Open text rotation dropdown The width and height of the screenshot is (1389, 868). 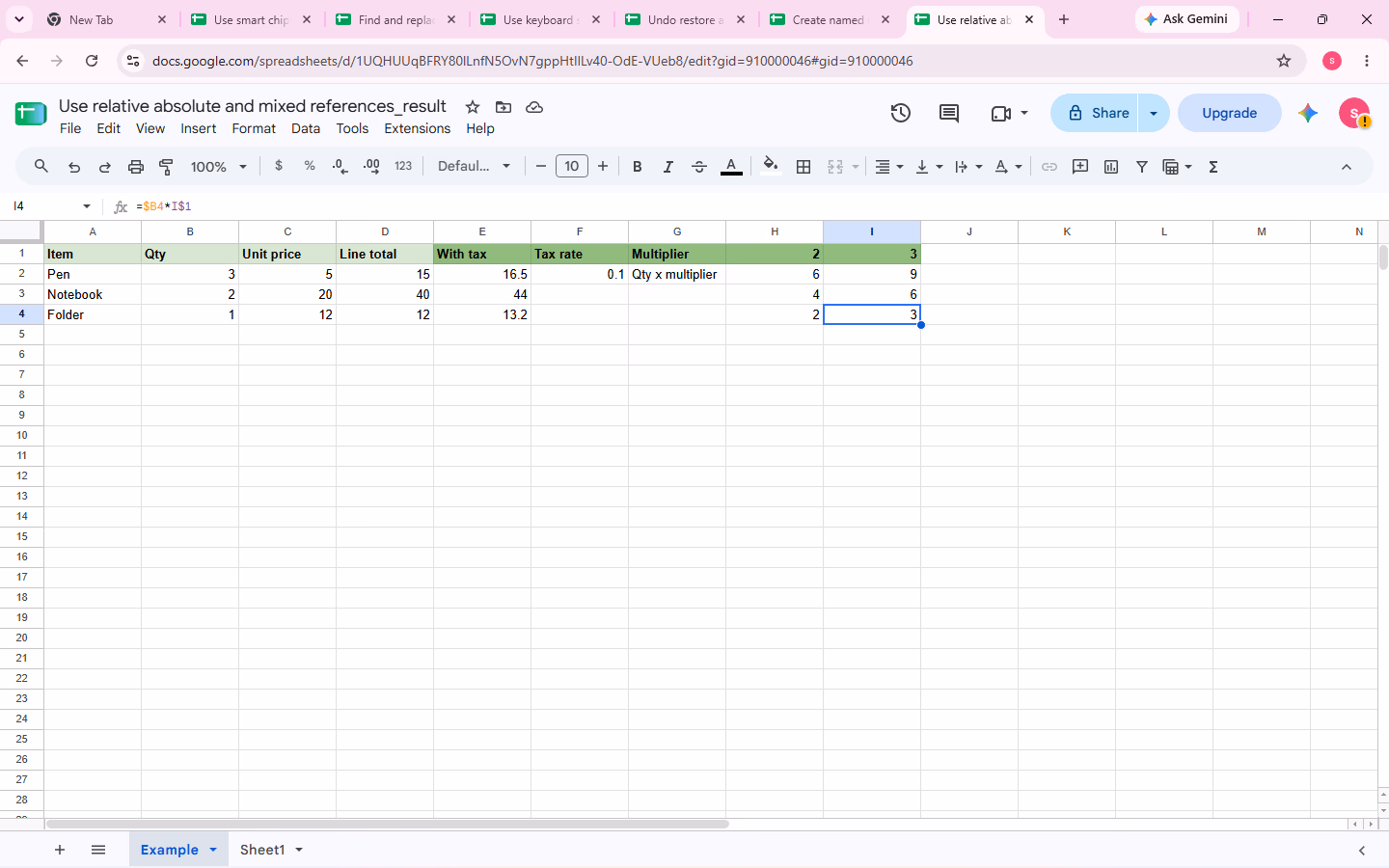[x=1008, y=167]
